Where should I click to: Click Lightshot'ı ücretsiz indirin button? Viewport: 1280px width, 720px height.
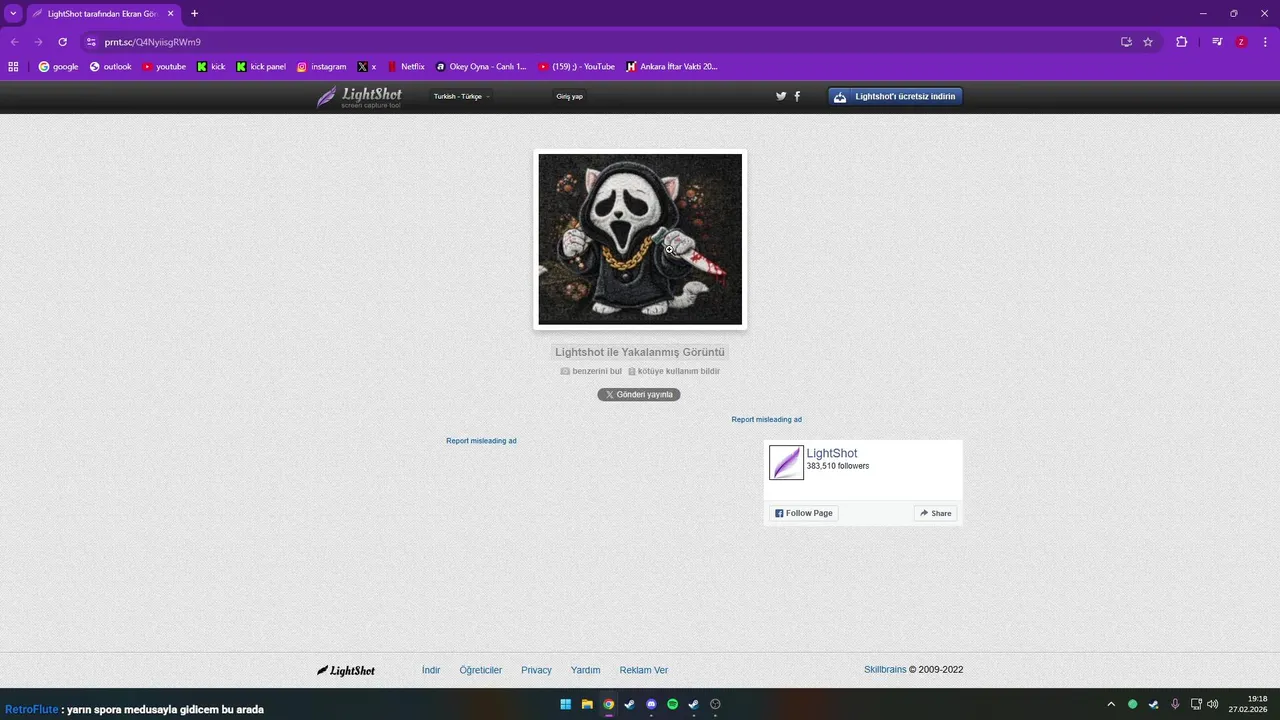895,97
